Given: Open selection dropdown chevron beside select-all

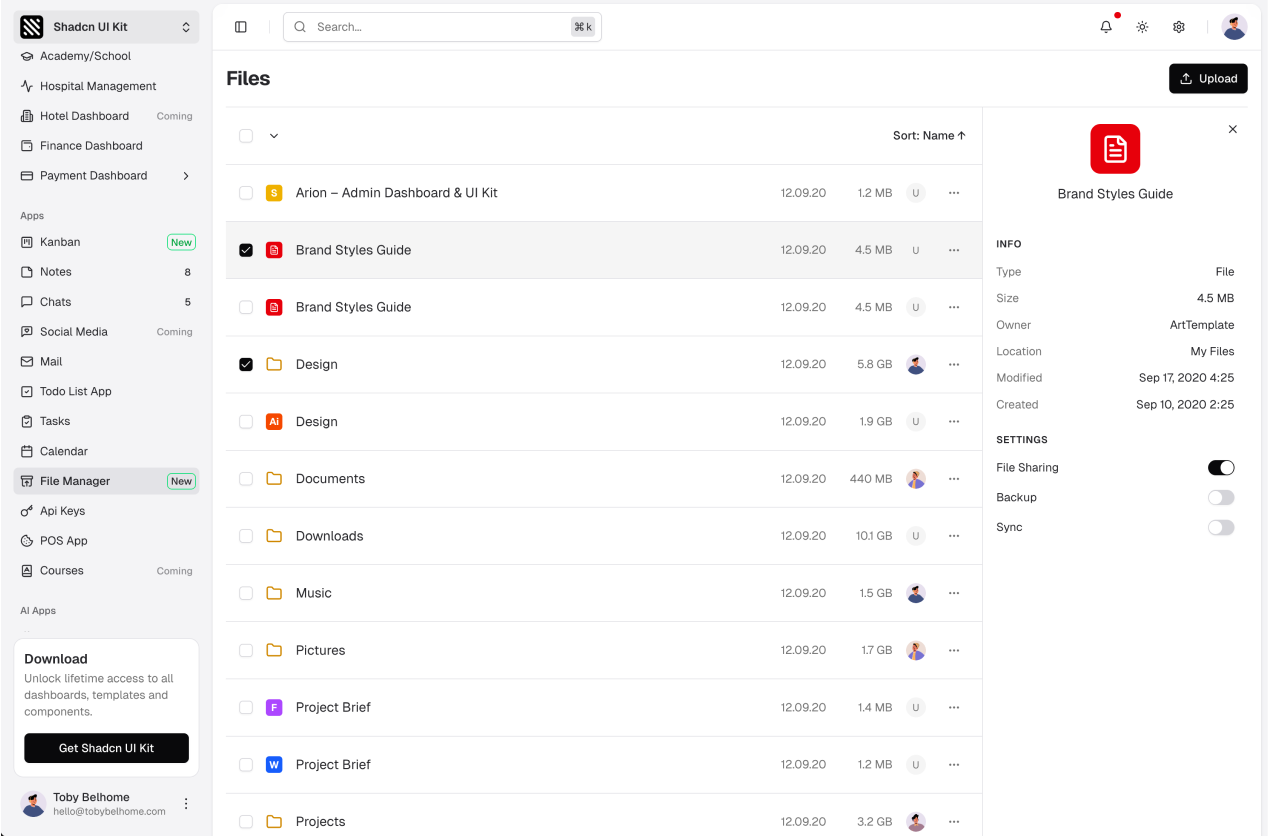Looking at the screenshot, I should click(274, 136).
